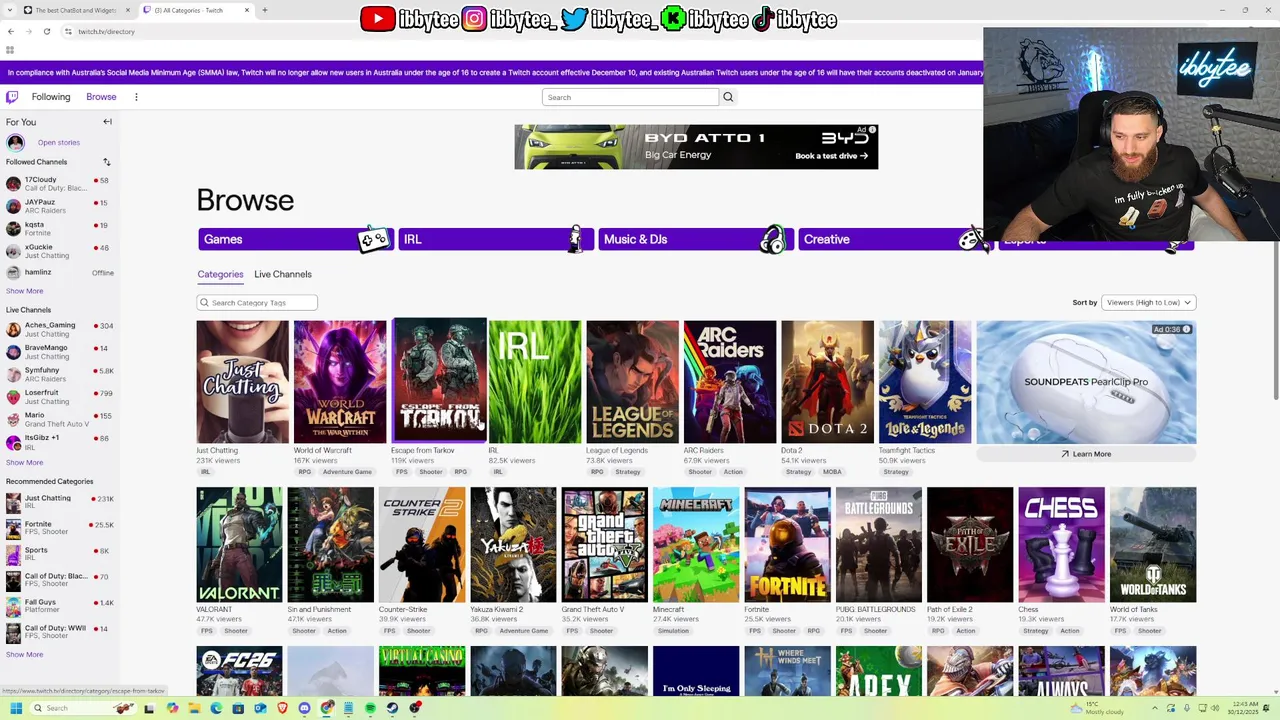
Task: Open the Games browse button
Action: 295,239
